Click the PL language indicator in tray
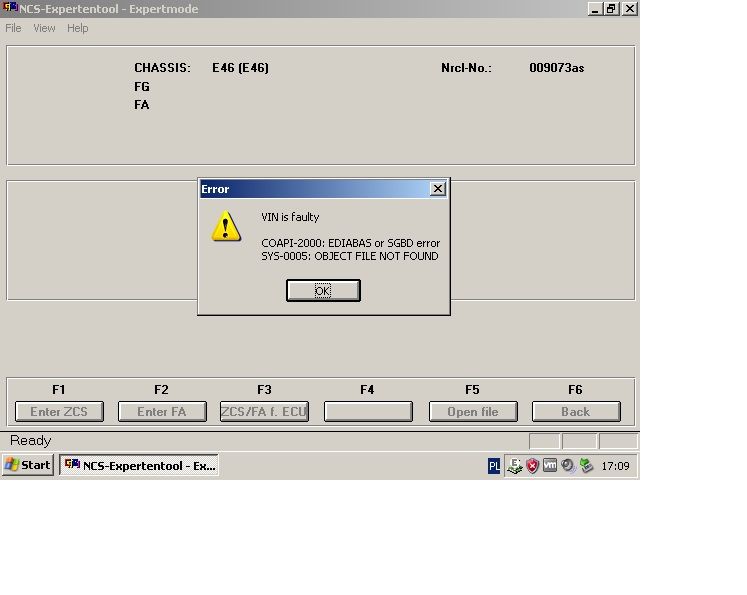The image size is (747, 595). 494,466
